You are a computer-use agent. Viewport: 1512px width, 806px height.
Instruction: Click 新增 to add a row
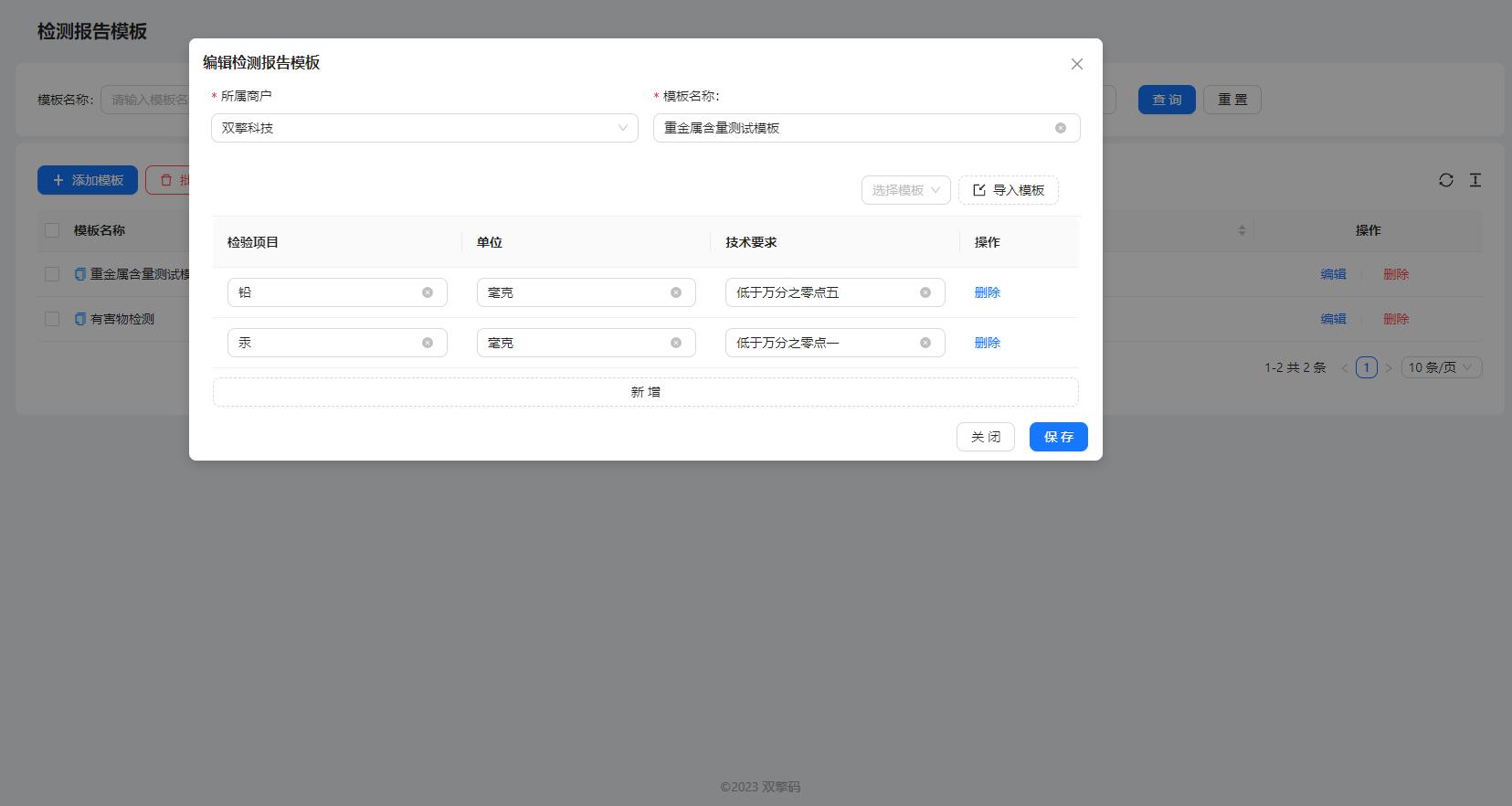(x=646, y=392)
